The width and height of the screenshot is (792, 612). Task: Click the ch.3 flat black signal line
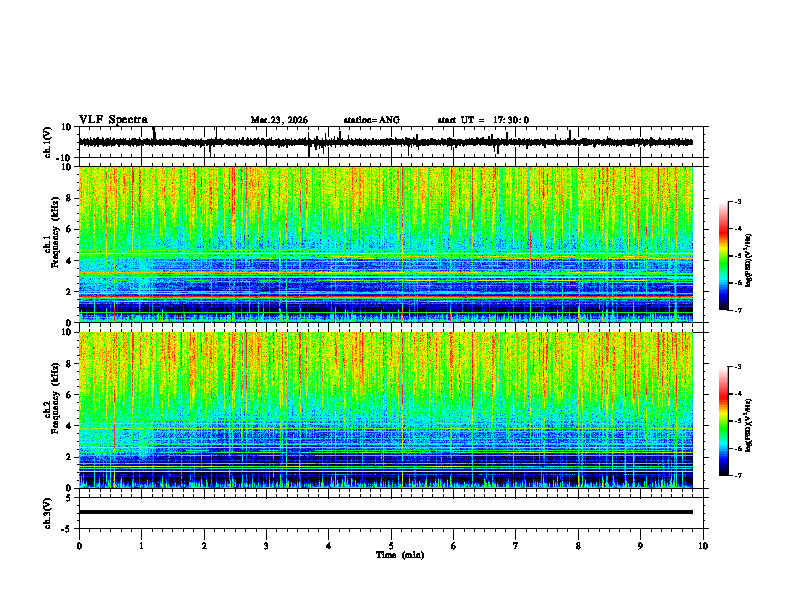point(385,512)
